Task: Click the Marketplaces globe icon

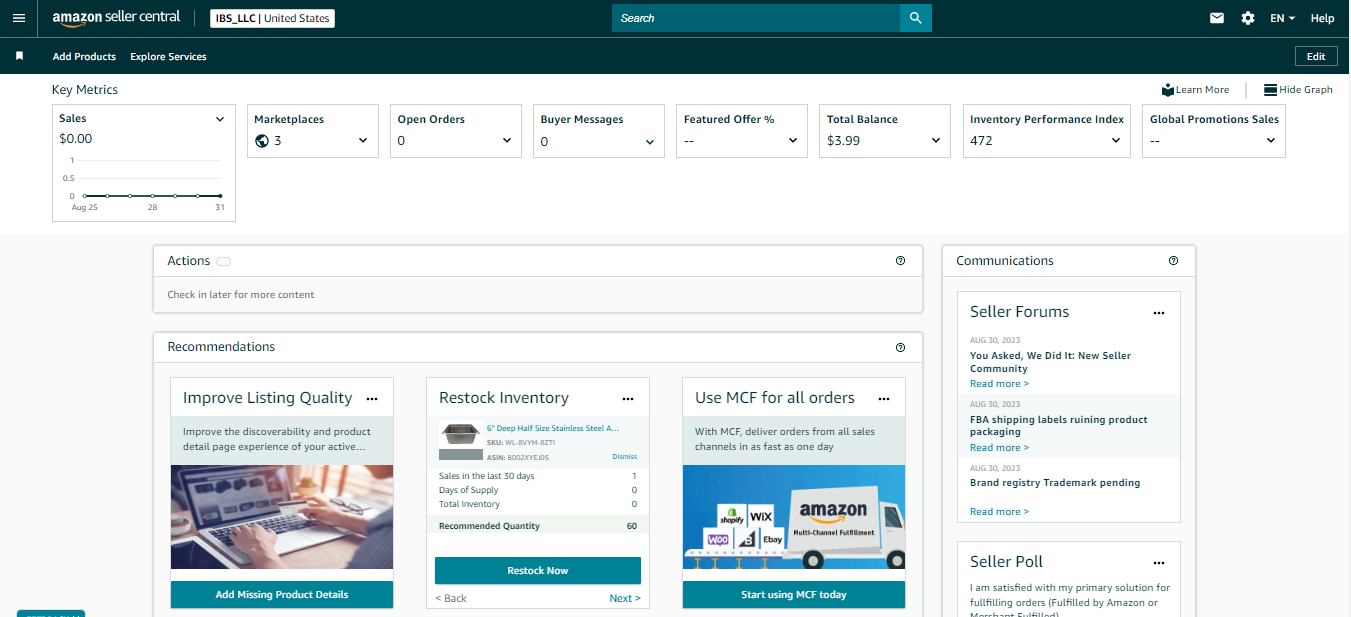Action: click(262, 141)
